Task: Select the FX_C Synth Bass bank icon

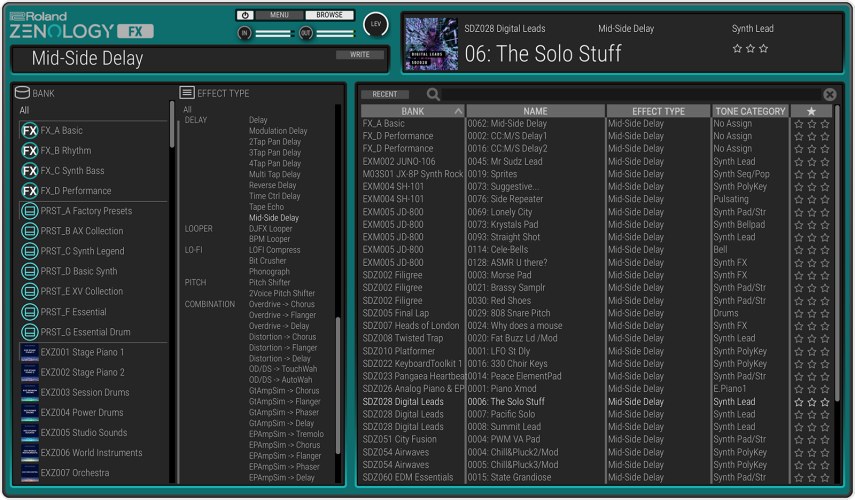Action: [30, 171]
